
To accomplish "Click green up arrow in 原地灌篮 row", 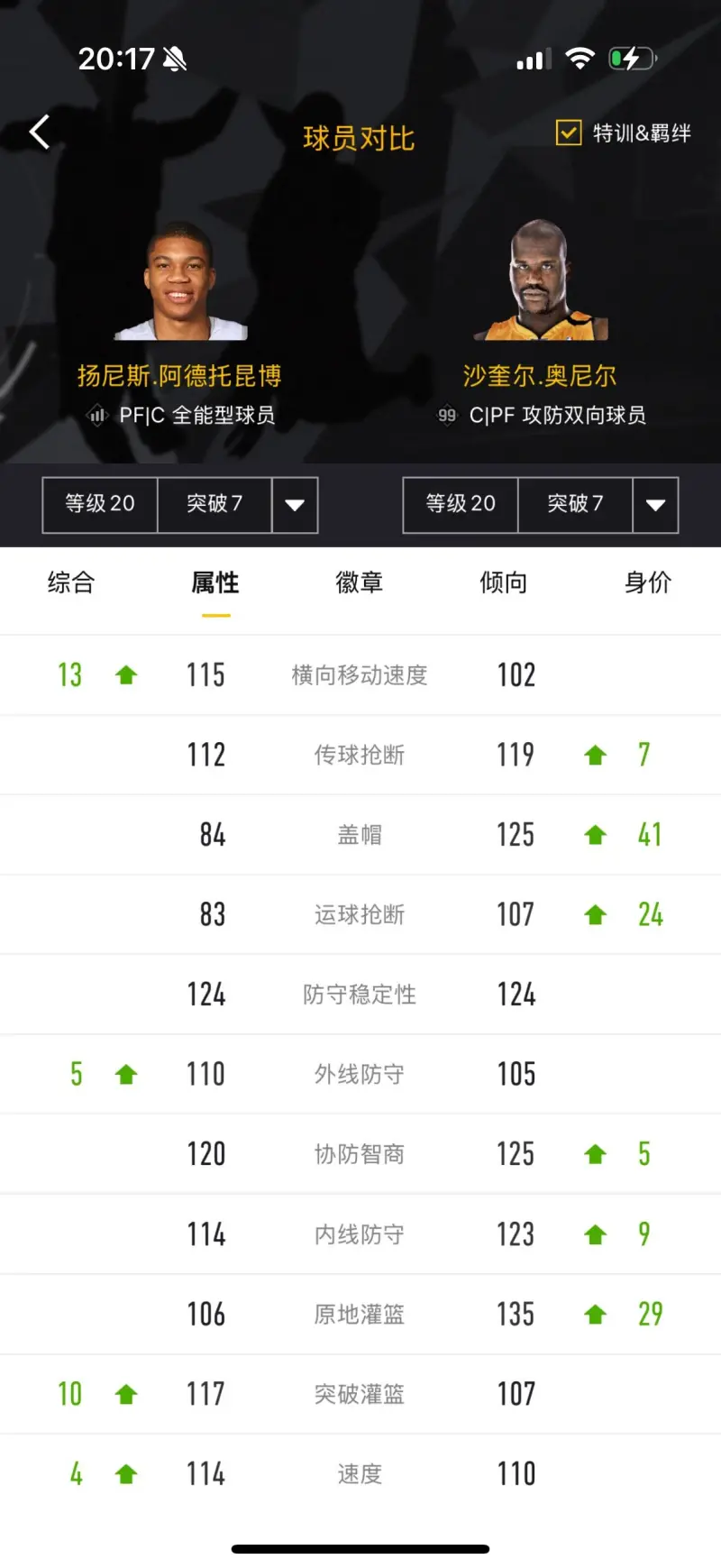I will pos(595,1315).
